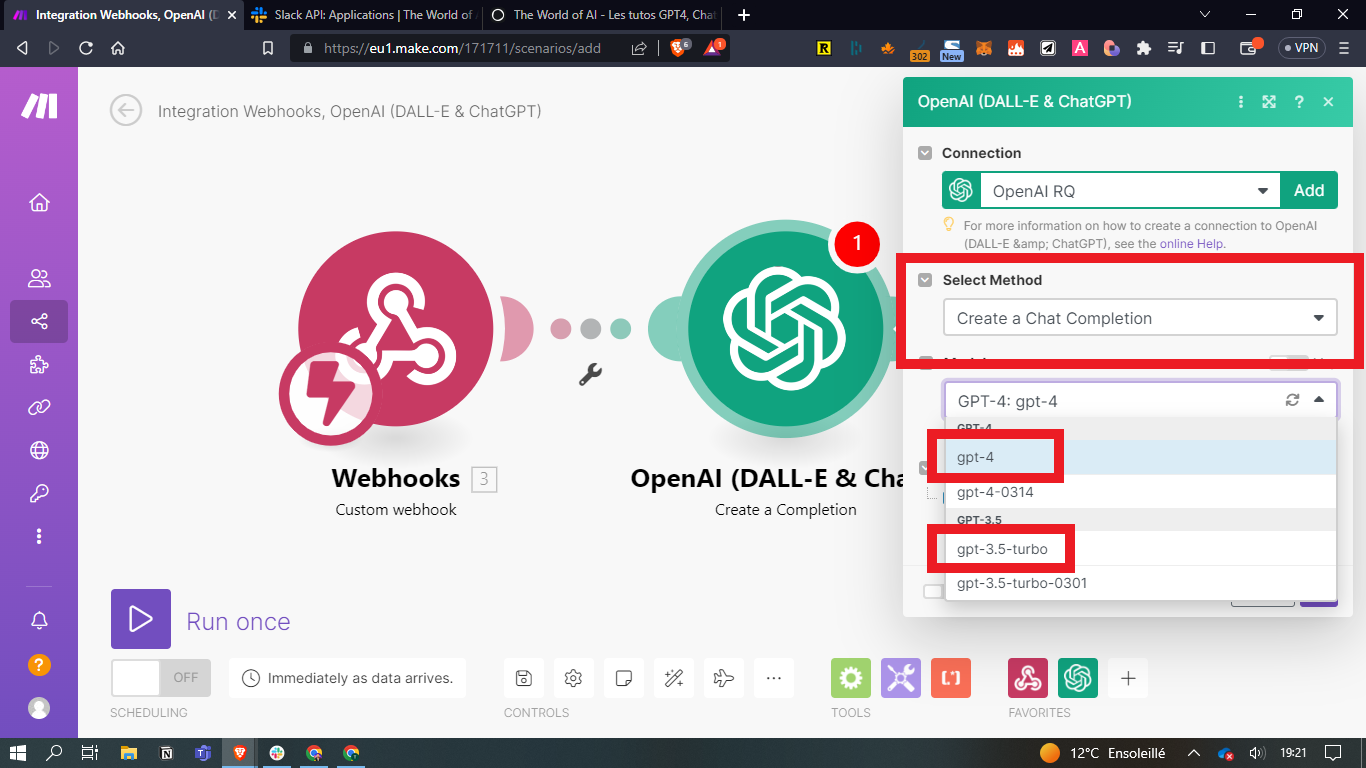Open scenario settings gear icon

(x=573, y=678)
